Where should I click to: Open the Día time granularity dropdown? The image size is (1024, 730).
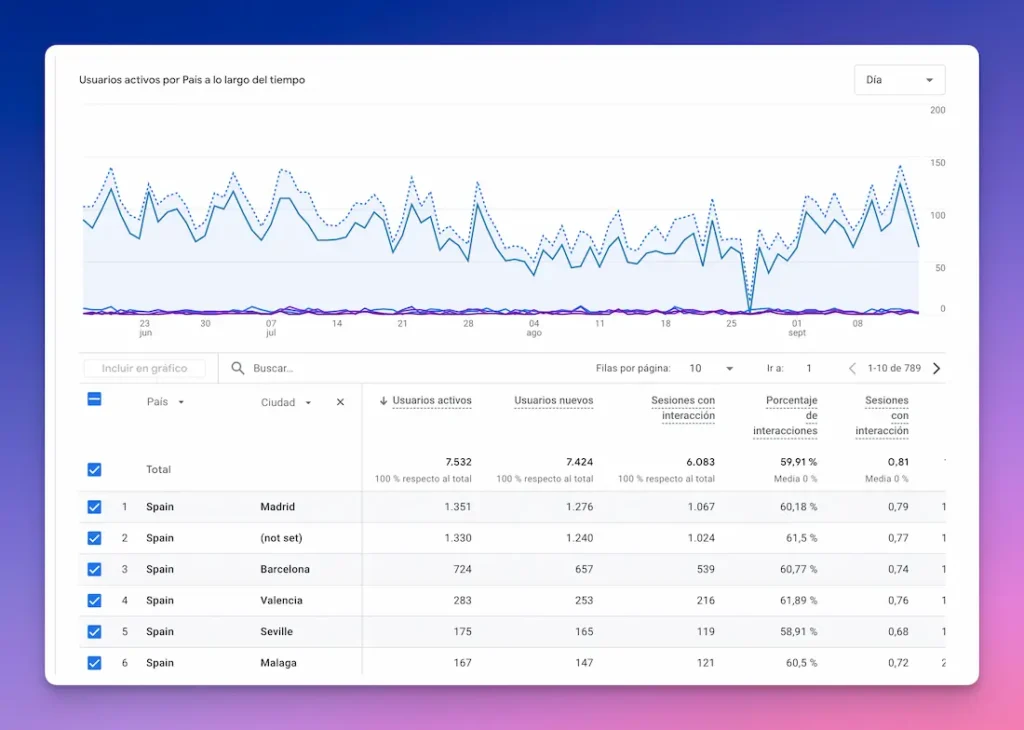898,79
